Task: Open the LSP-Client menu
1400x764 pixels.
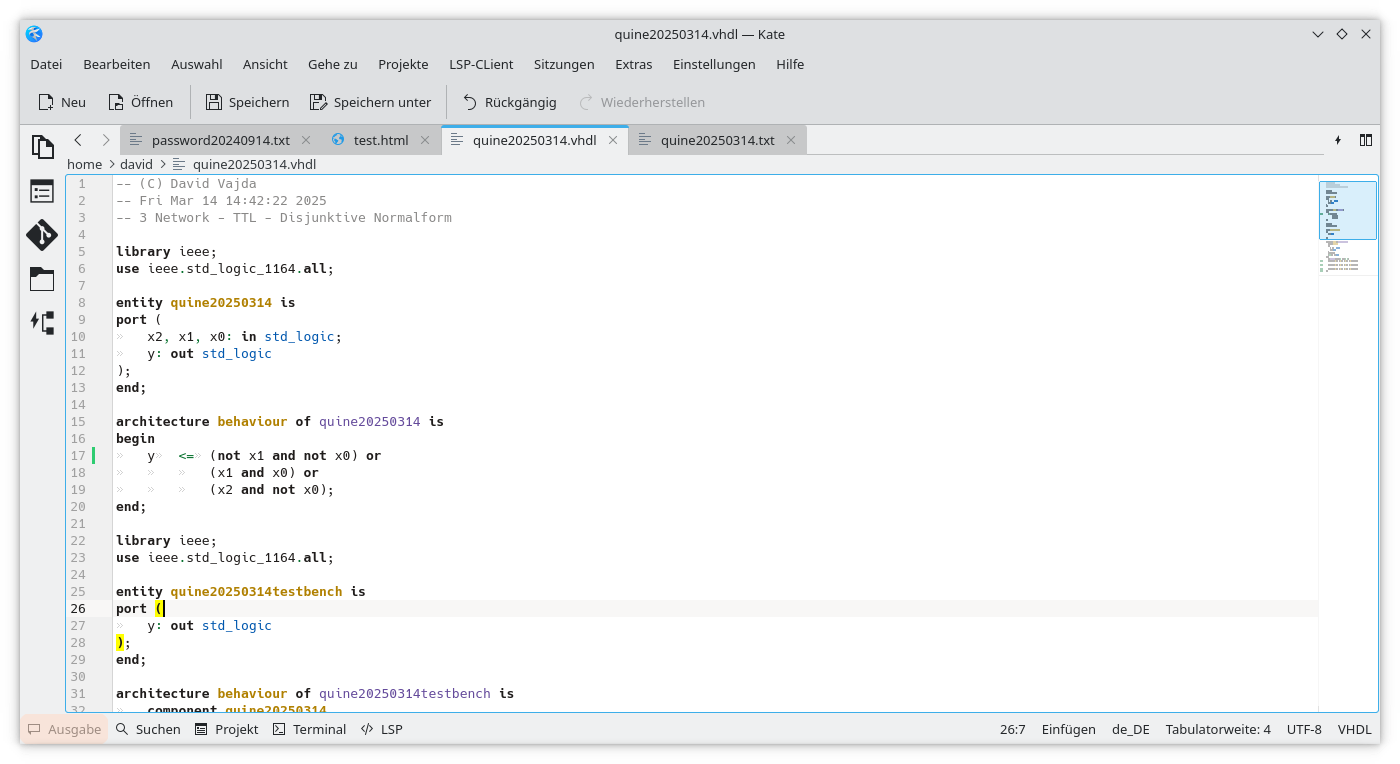Action: [481, 64]
